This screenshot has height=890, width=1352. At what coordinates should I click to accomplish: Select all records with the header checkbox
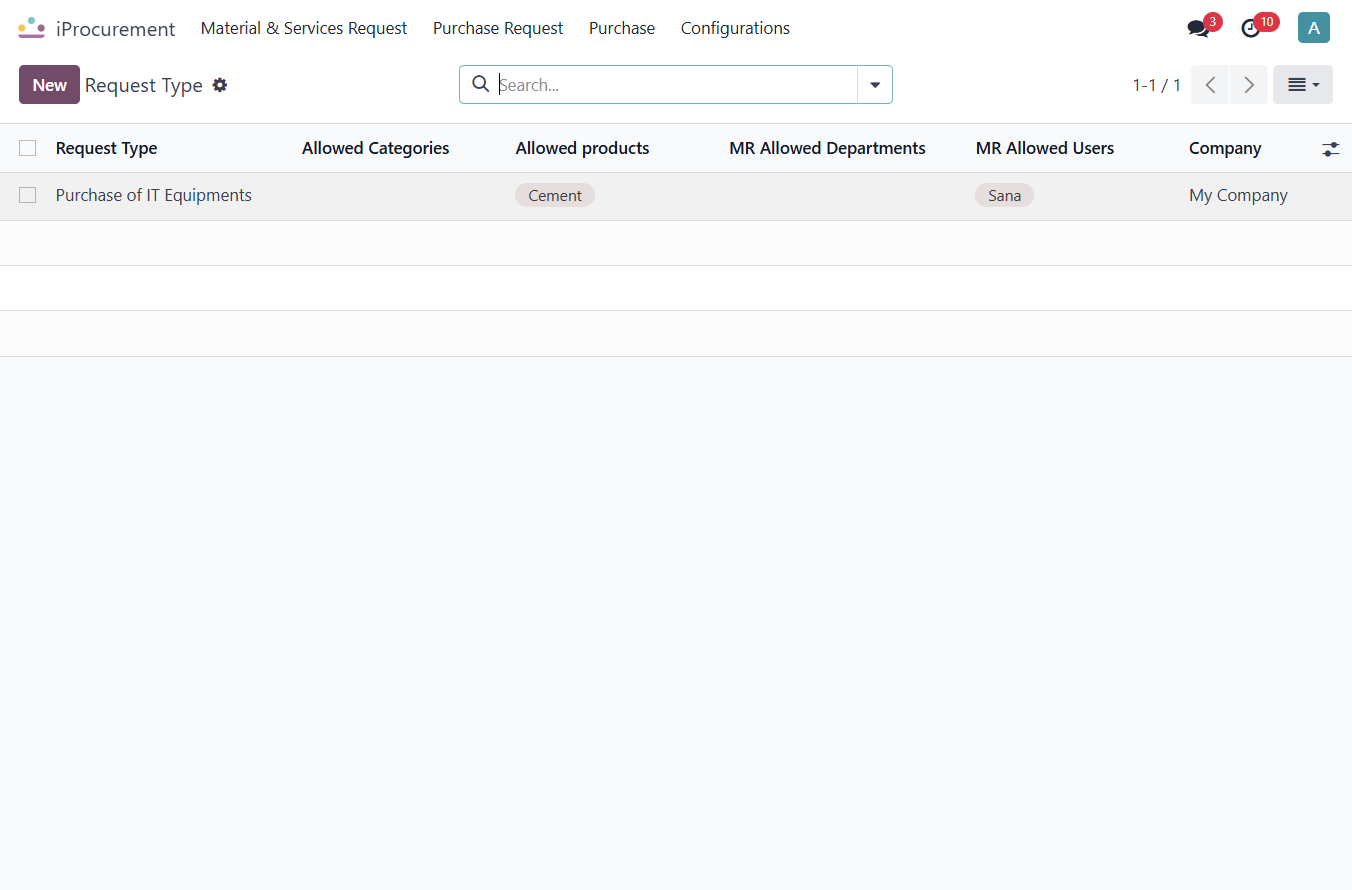click(x=27, y=148)
